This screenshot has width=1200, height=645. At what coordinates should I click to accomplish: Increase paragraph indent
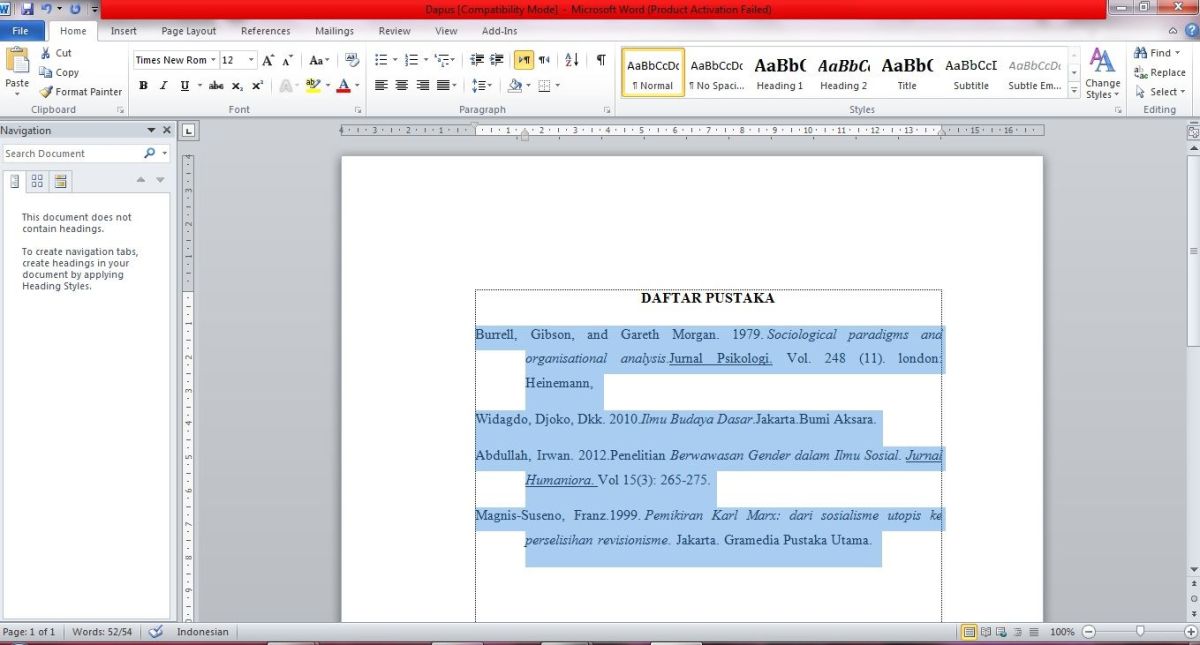click(496, 60)
